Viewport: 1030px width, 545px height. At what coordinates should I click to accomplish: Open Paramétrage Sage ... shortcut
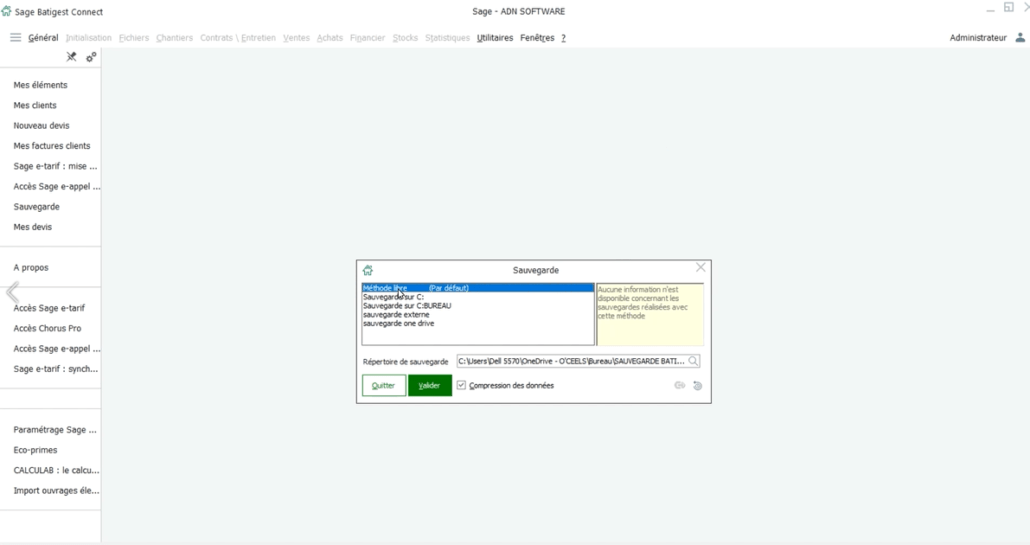tap(55, 430)
